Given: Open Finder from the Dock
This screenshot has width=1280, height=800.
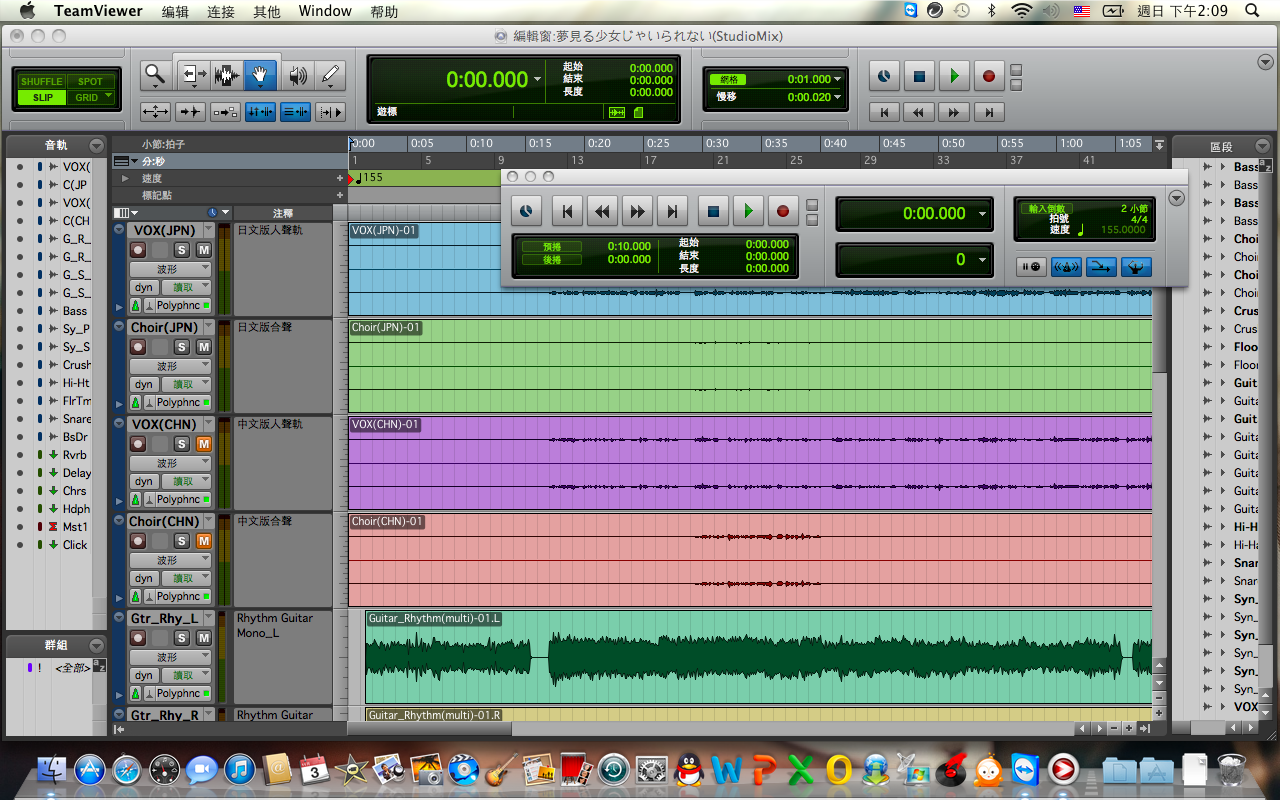Looking at the screenshot, I should (x=52, y=770).
